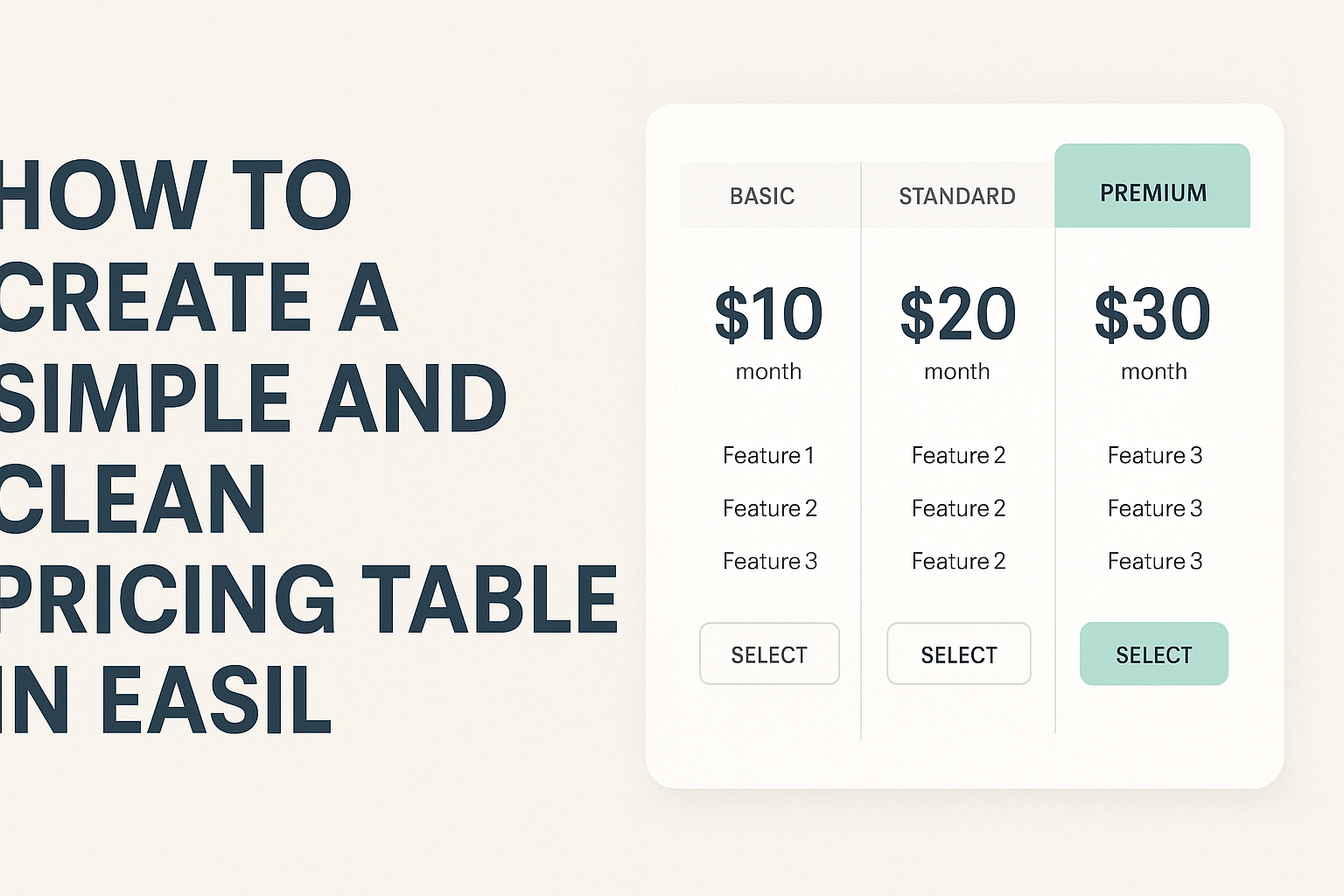Select the BASIC plan header tab
The height and width of the screenshot is (896, 1344).
click(770, 195)
